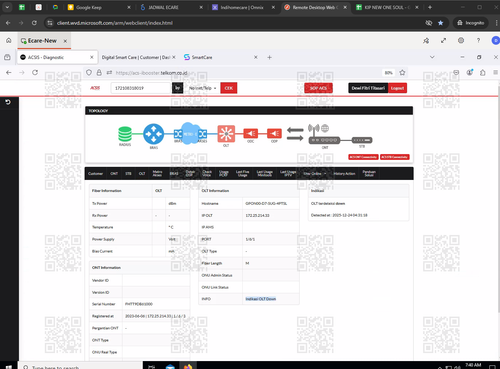Click the ACS STB Connectivity button
Screen dimensions: 500x369
[x=395, y=157]
